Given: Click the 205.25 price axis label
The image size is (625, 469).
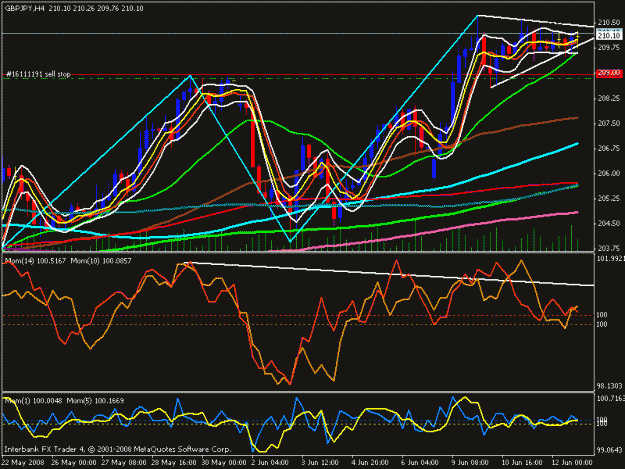Looking at the screenshot, I should [609, 198].
